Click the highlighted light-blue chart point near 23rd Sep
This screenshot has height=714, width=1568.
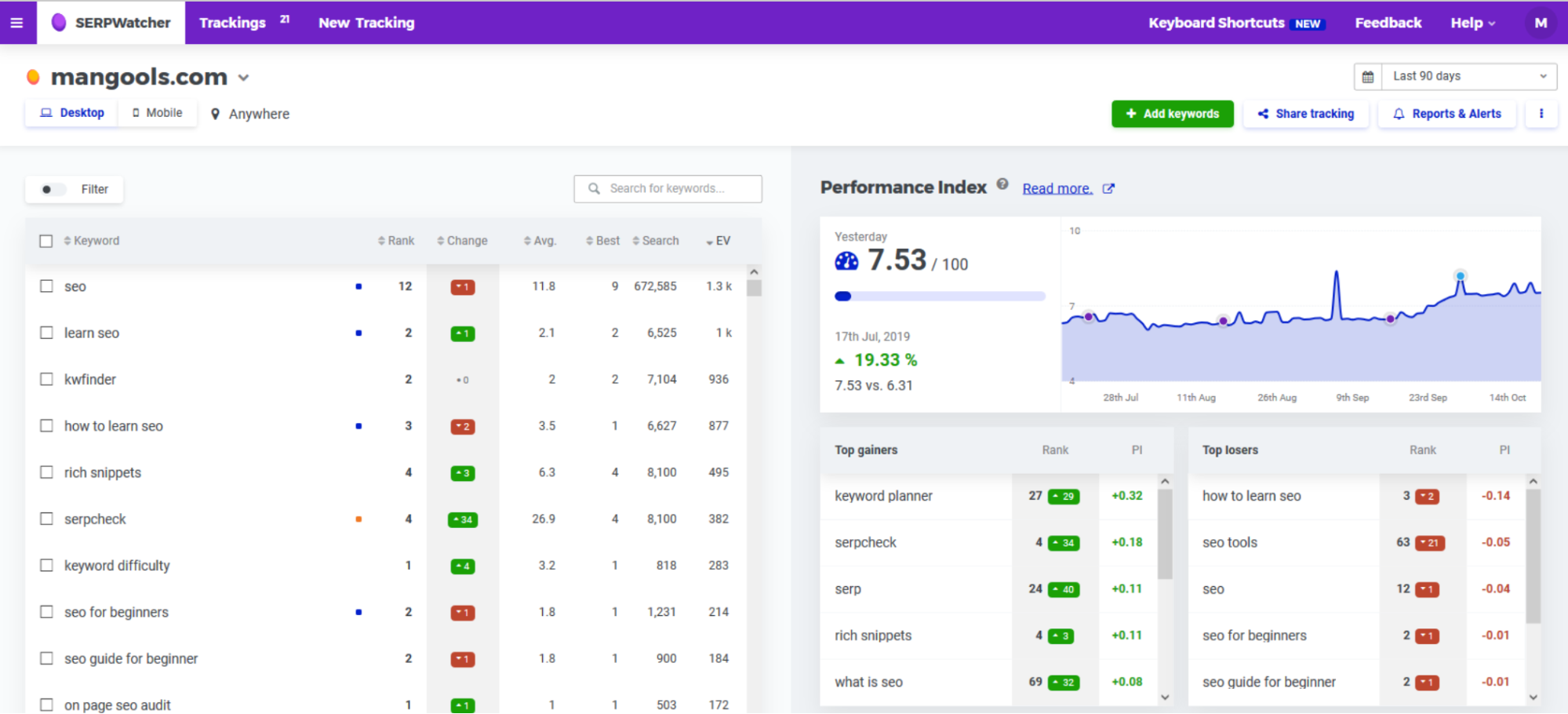click(1460, 276)
